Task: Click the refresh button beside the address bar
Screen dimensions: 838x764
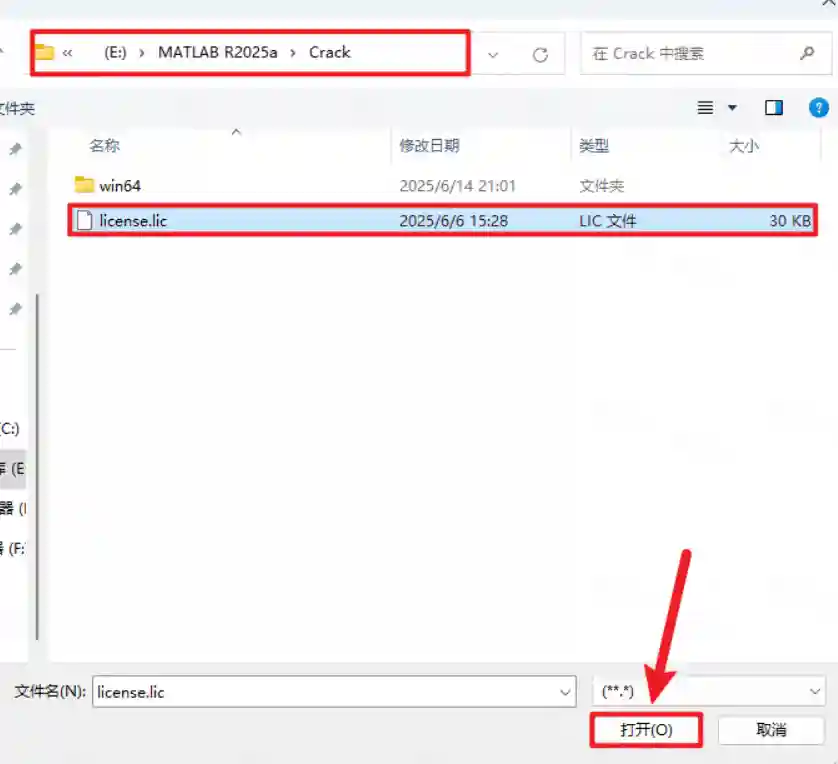Action: (540, 54)
